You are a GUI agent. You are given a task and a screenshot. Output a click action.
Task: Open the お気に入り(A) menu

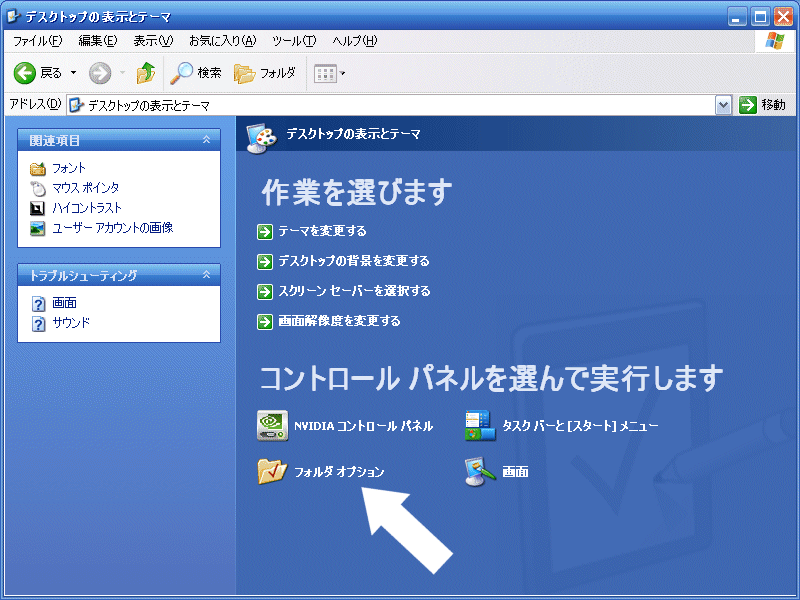[x=222, y=41]
